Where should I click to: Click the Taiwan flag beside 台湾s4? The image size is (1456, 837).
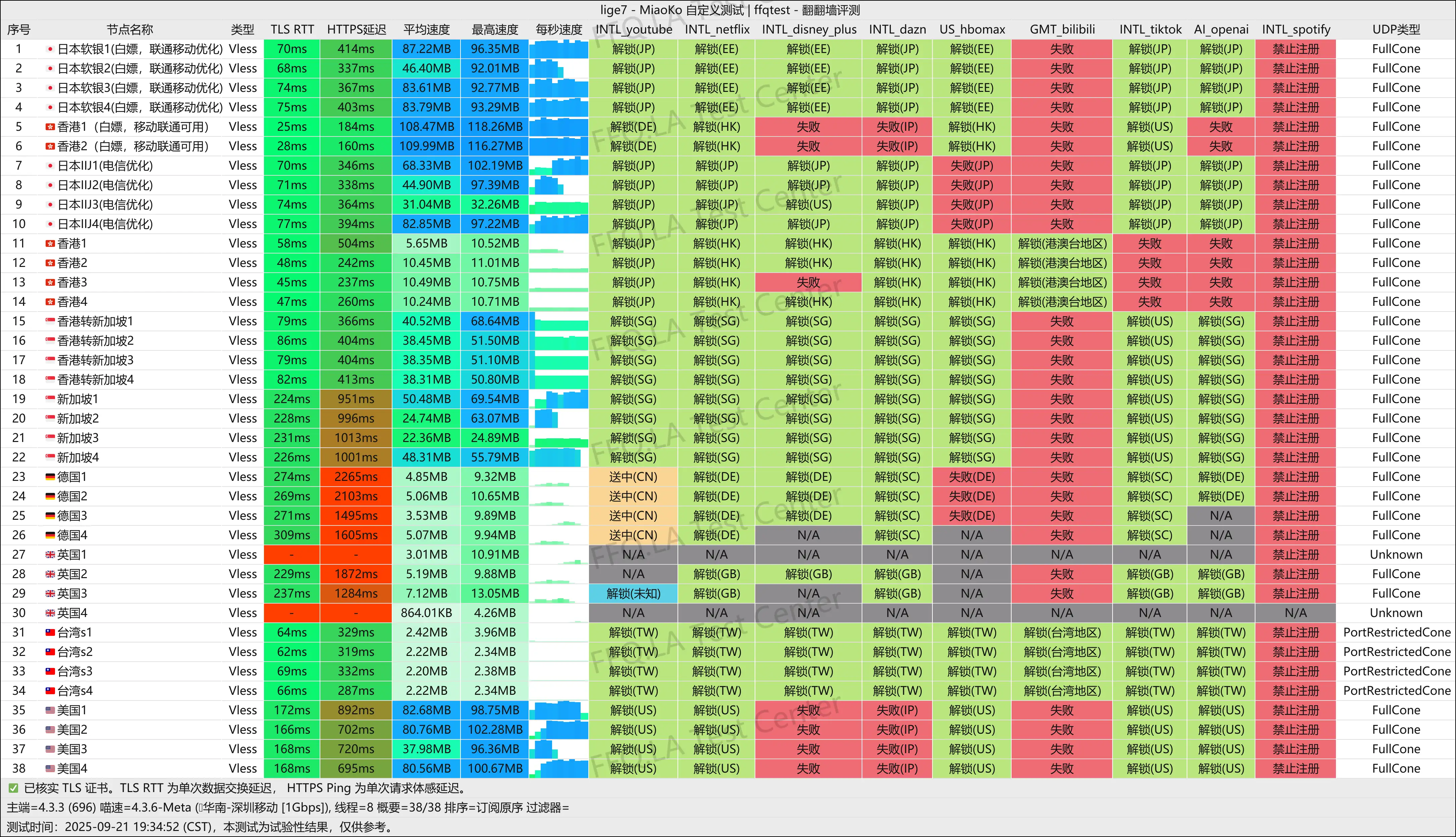click(51, 691)
